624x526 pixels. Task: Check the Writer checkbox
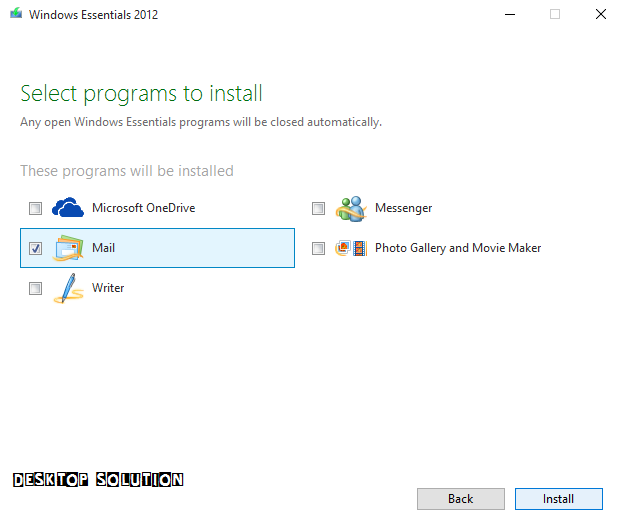(x=35, y=288)
